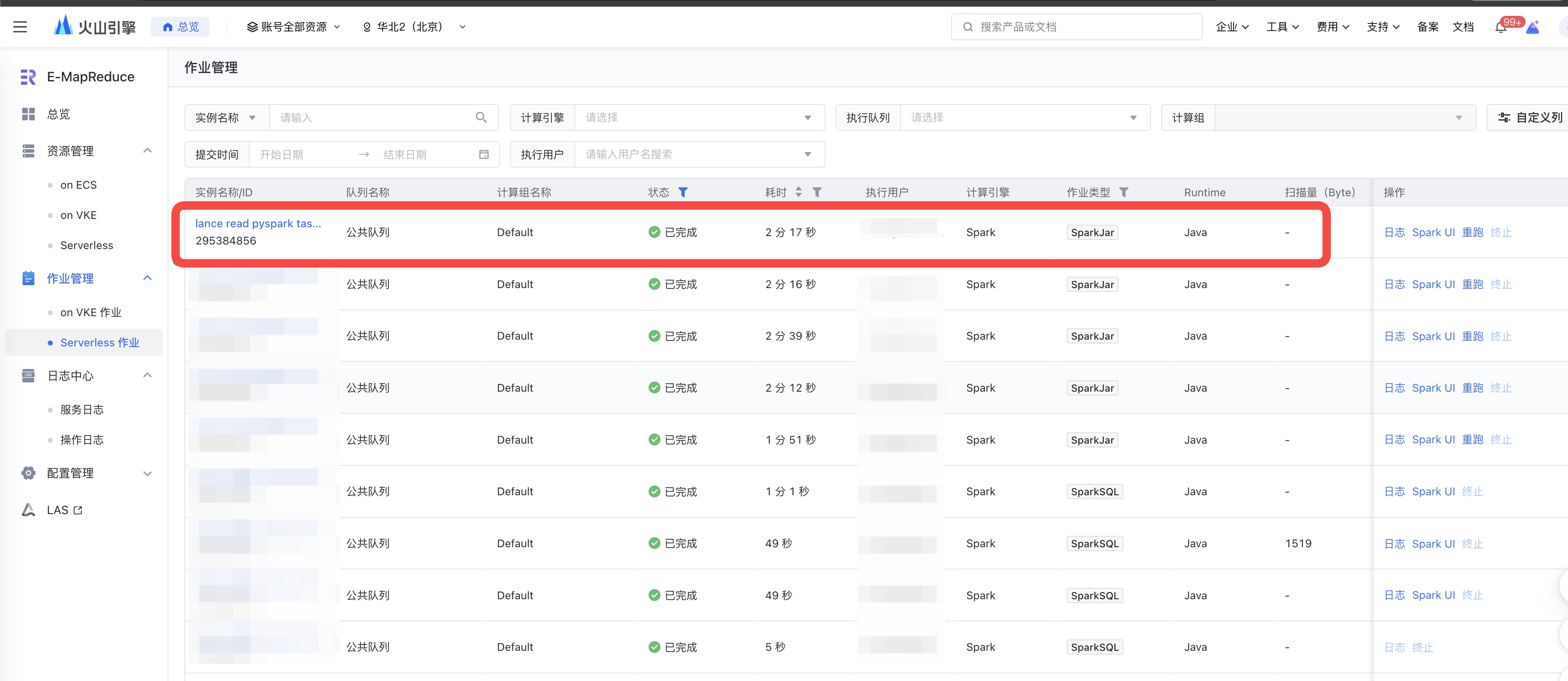Open the 费用 top menu
The height and width of the screenshot is (681, 1568).
click(x=1333, y=27)
